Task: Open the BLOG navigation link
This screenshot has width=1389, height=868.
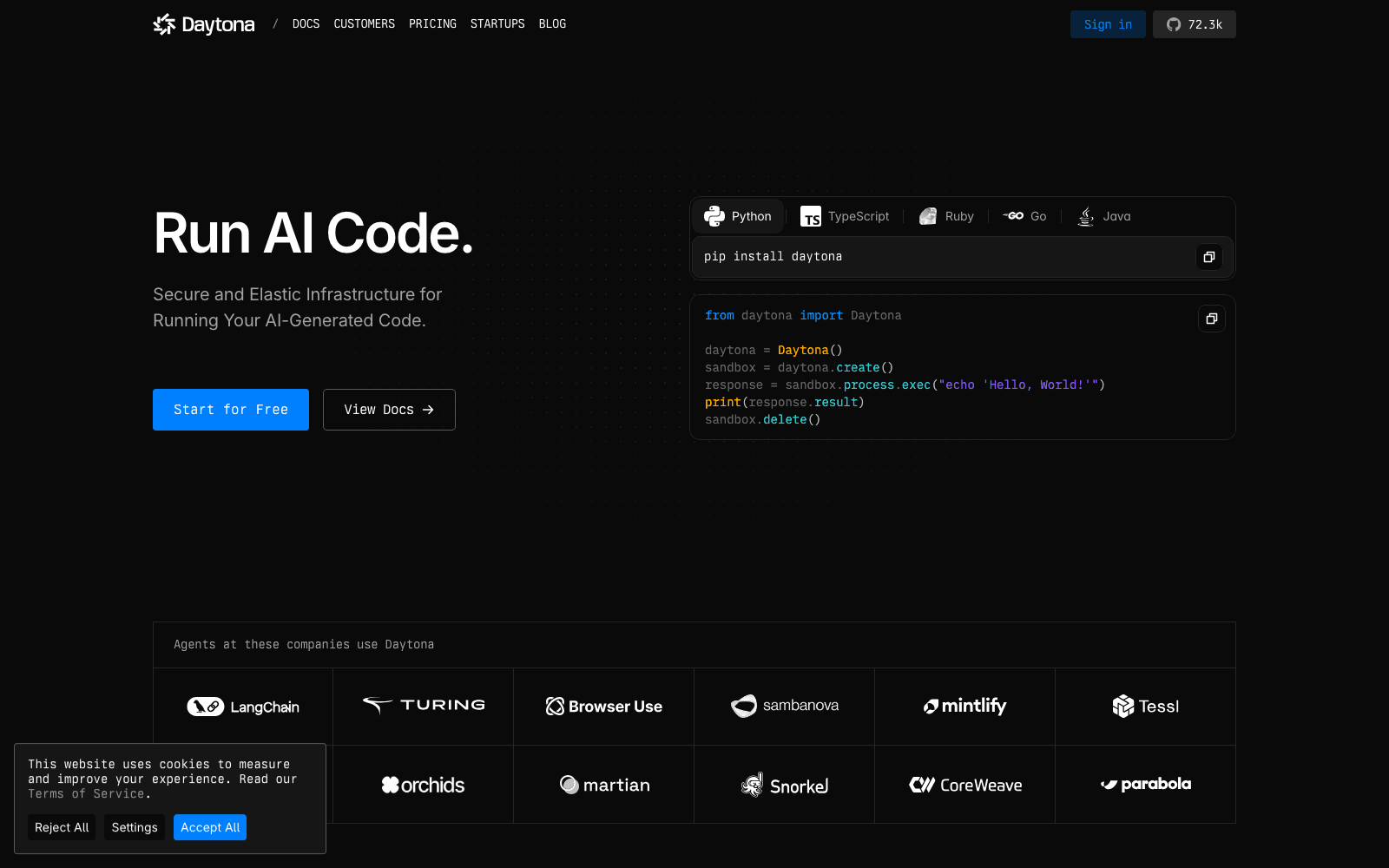Action: click(x=552, y=24)
